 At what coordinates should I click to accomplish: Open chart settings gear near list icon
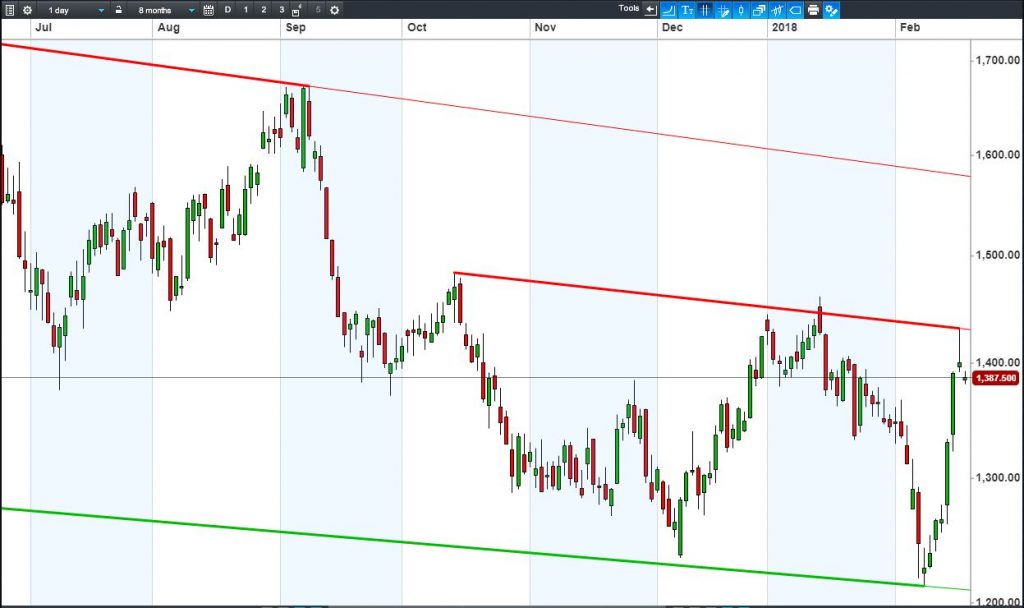[27, 10]
